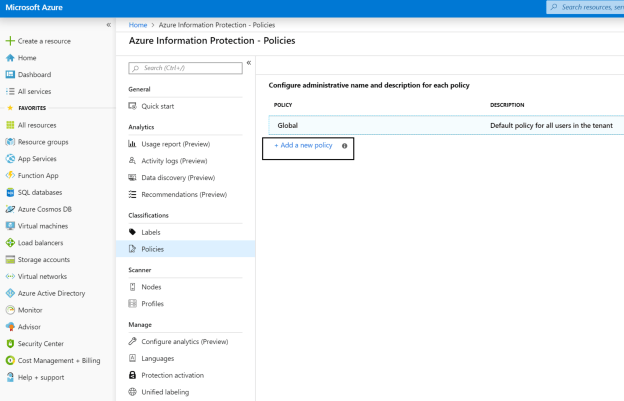Click the All services label
The width and height of the screenshot is (624, 401).
click(x=34, y=91)
